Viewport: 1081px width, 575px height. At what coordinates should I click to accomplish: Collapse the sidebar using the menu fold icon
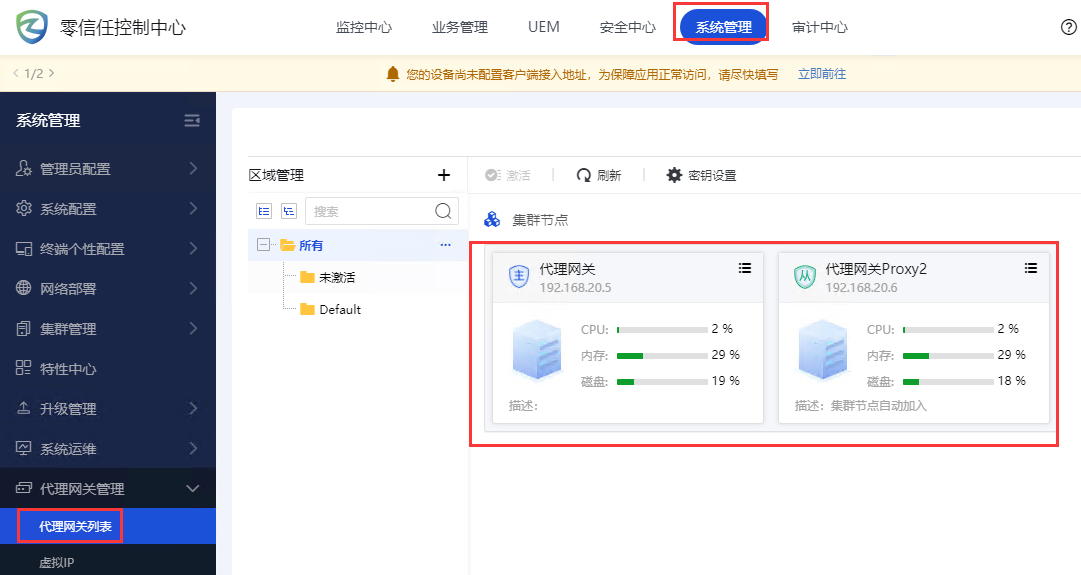(192, 121)
